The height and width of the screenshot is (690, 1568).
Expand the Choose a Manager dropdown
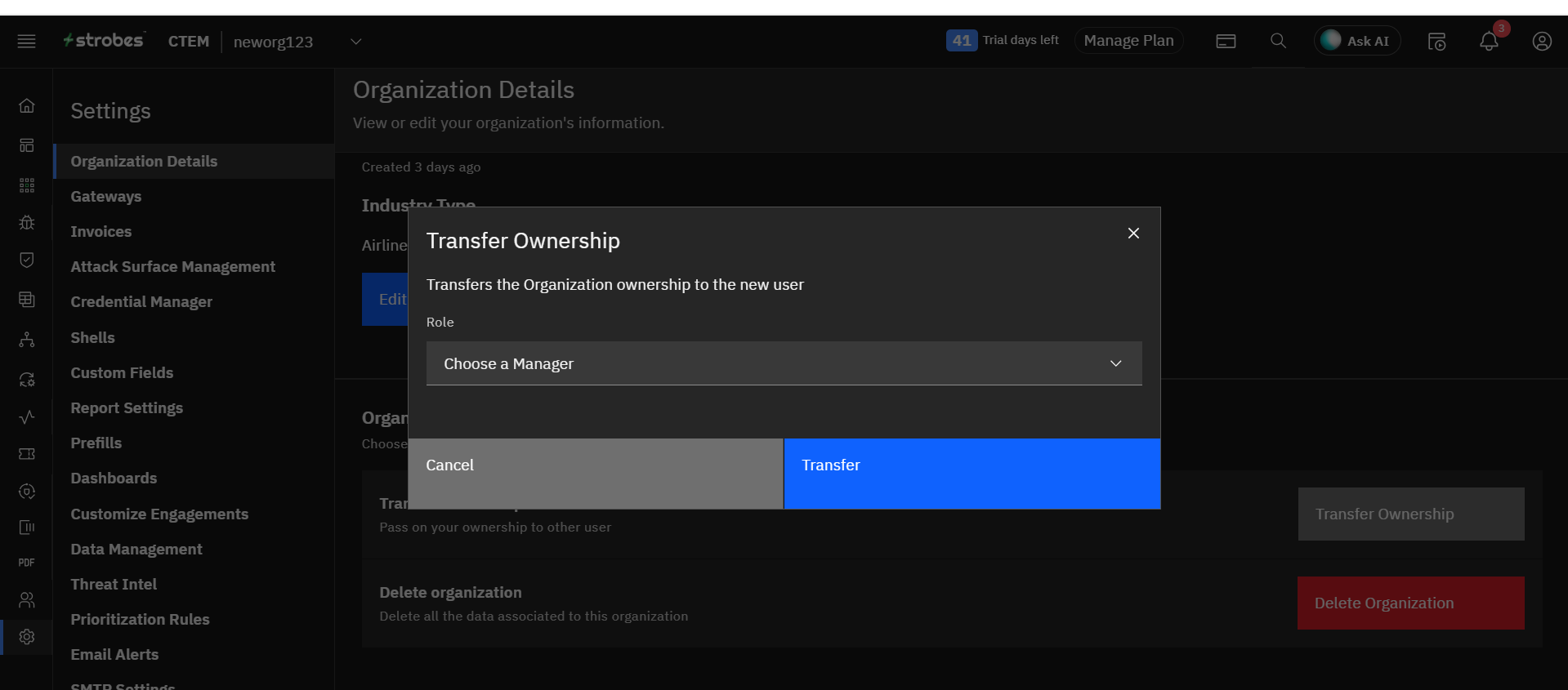[x=783, y=363]
